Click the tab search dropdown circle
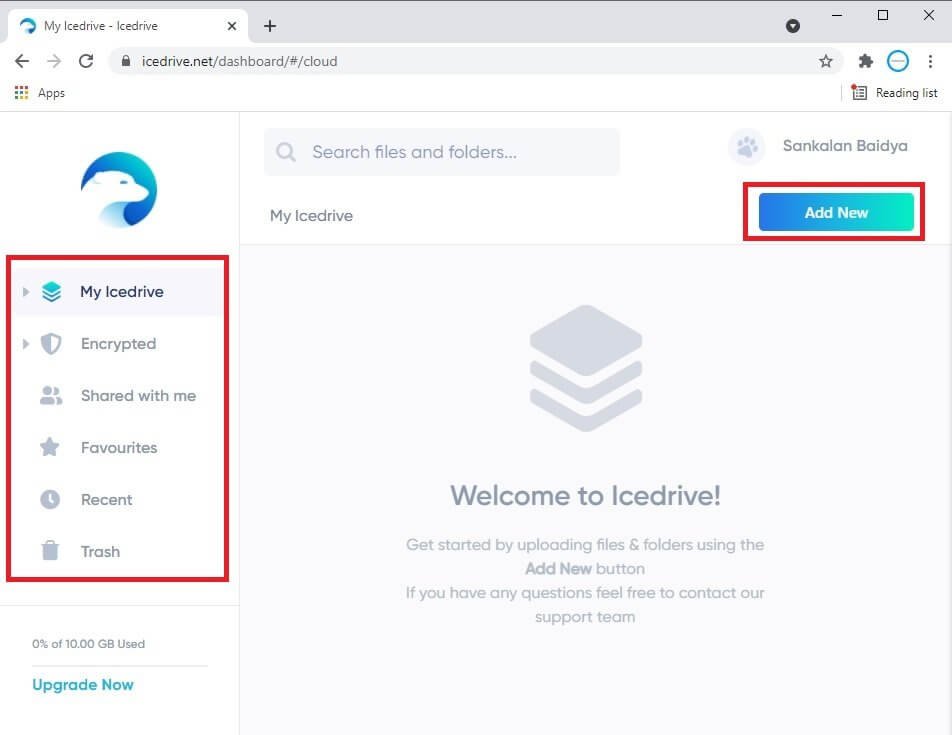 point(792,26)
